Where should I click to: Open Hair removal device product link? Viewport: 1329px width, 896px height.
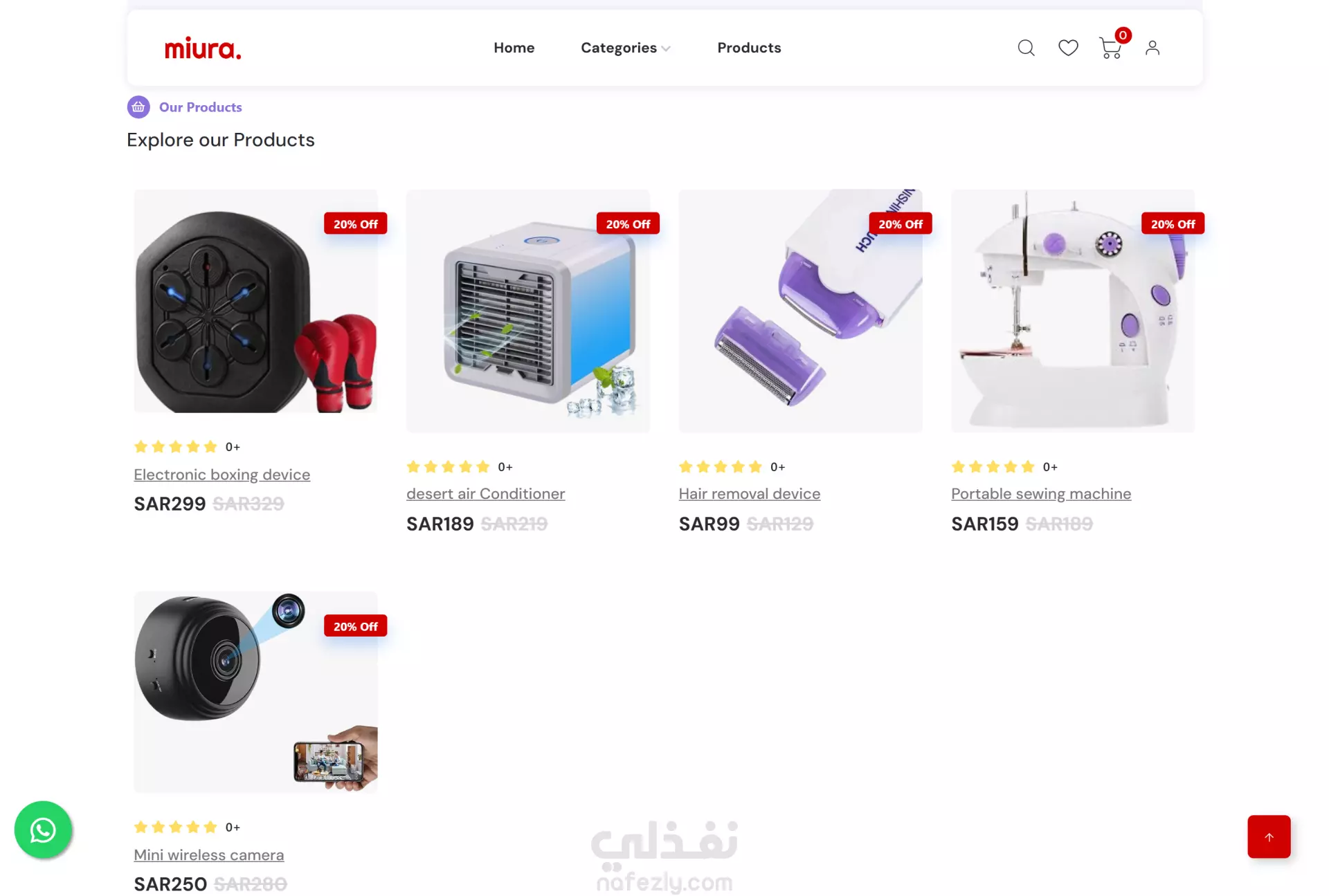[x=750, y=494]
